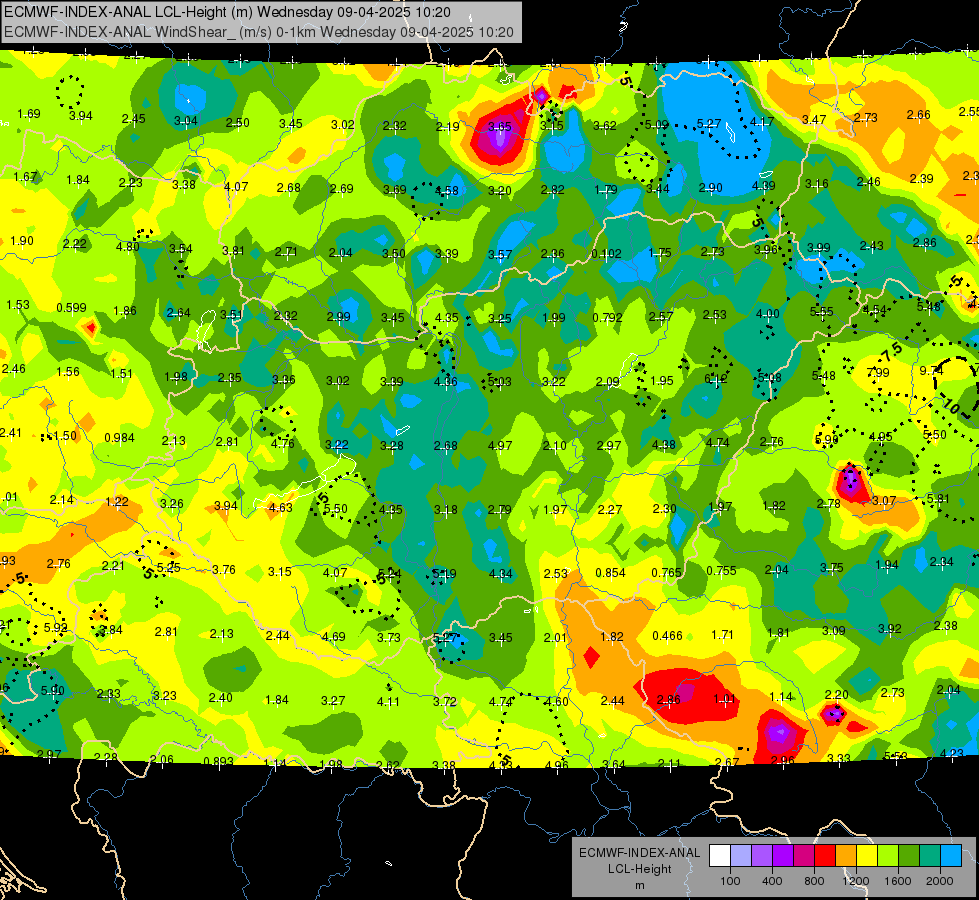This screenshot has height=900, width=979.
Task: Click the ECMWF-INDEX-ANAL text in the legend
Action: click(x=639, y=853)
